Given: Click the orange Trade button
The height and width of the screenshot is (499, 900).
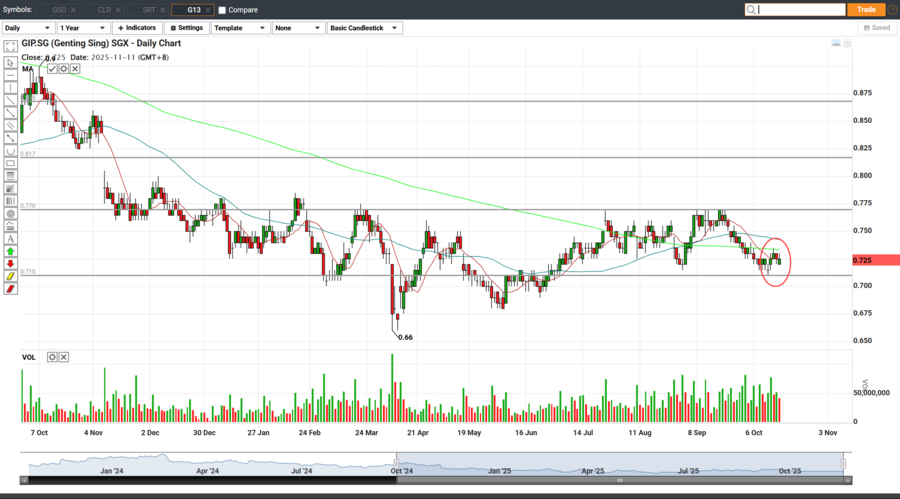Looking at the screenshot, I should (864, 10).
